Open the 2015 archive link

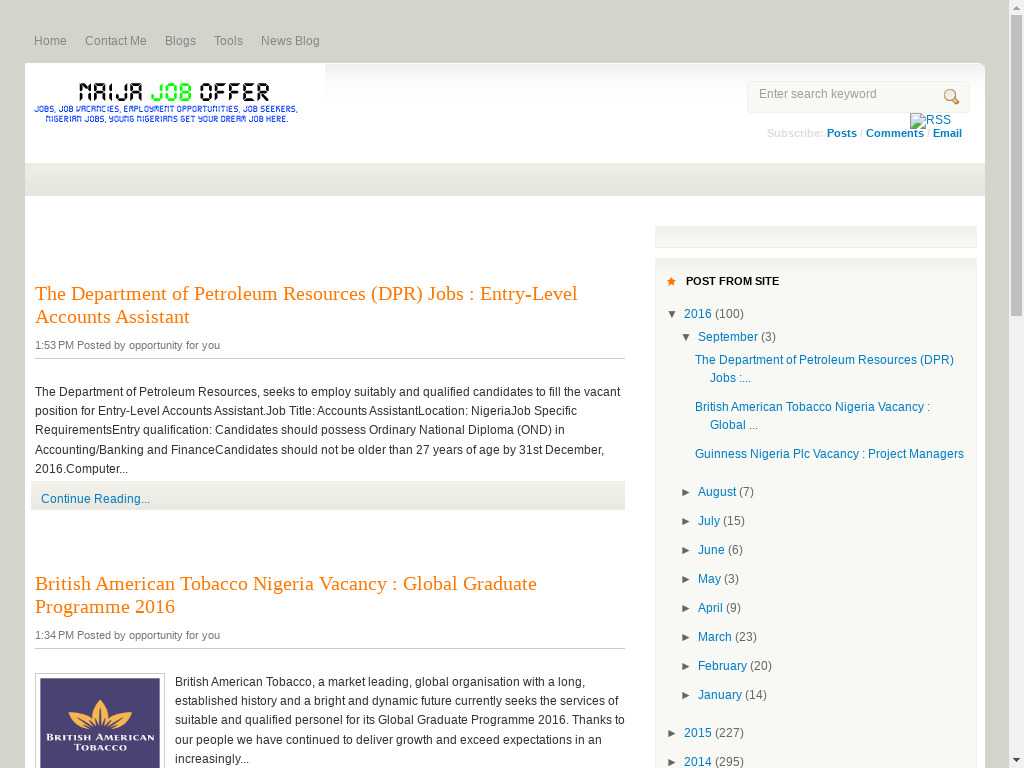coord(697,733)
